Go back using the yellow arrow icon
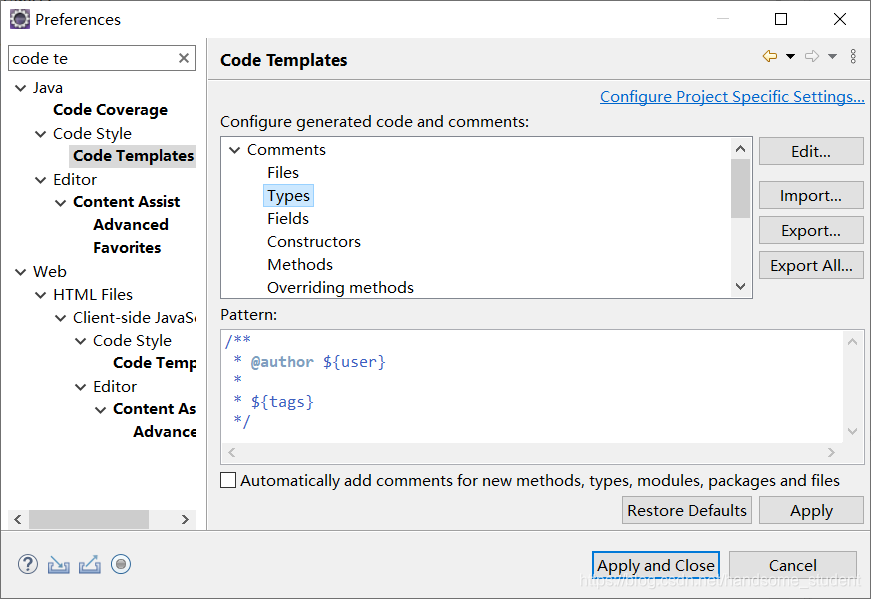 click(x=769, y=57)
